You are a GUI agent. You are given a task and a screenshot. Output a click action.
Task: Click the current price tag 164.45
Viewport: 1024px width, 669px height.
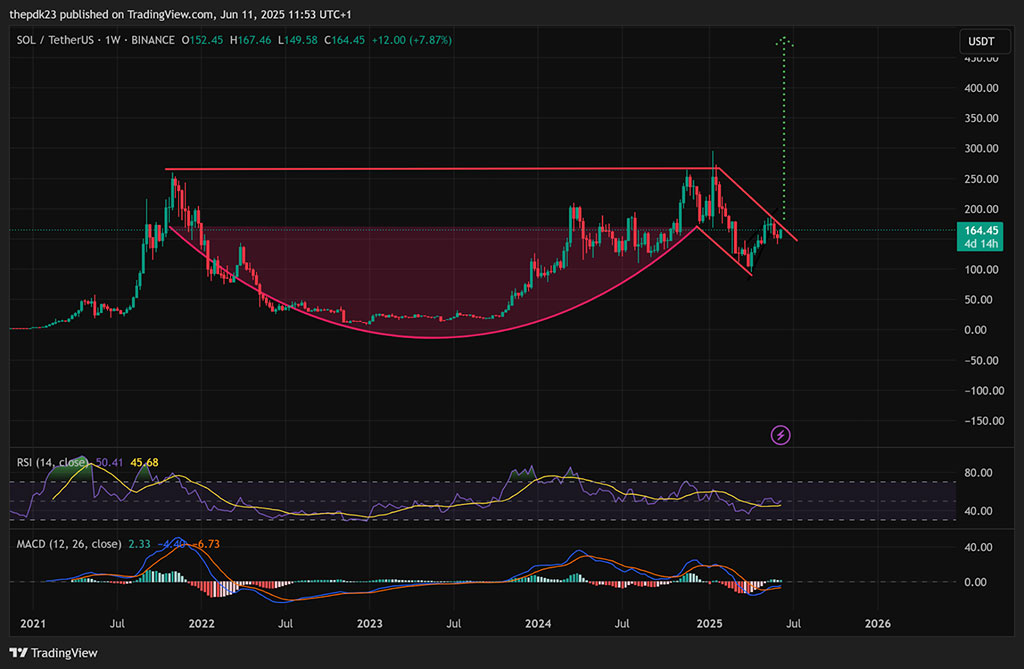(977, 230)
